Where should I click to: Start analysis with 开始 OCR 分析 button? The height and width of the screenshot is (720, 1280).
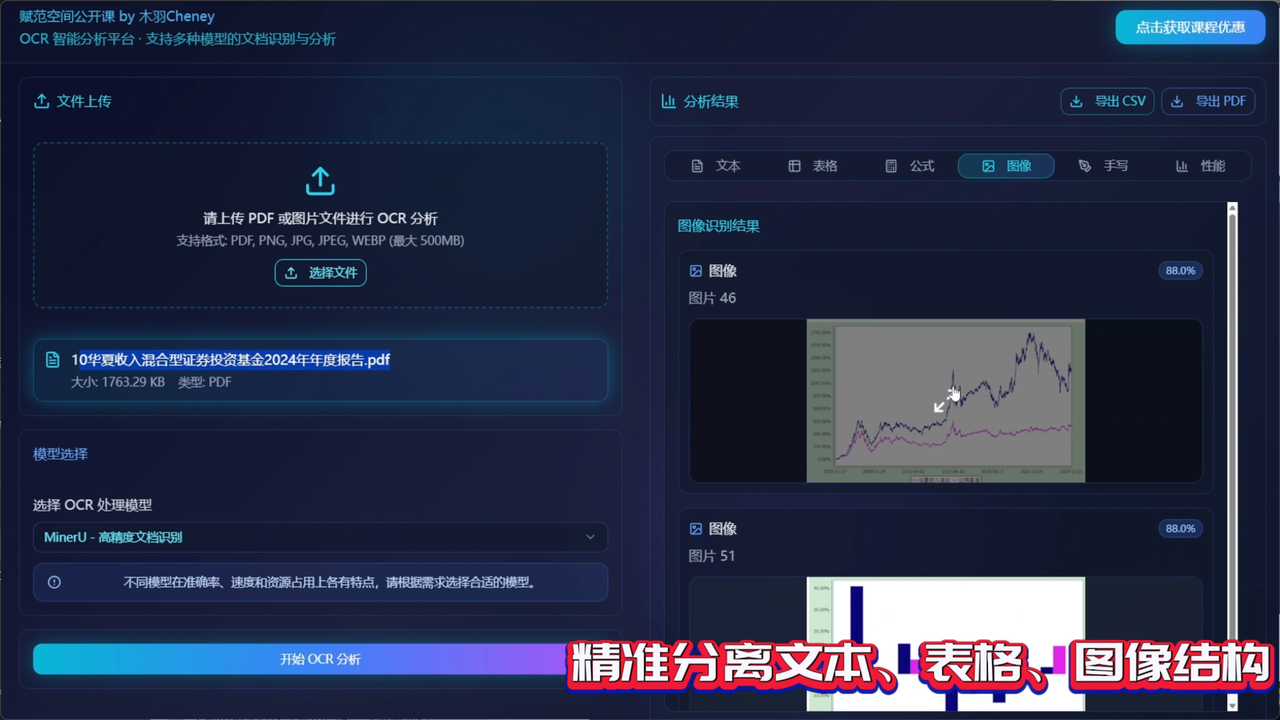pos(320,659)
